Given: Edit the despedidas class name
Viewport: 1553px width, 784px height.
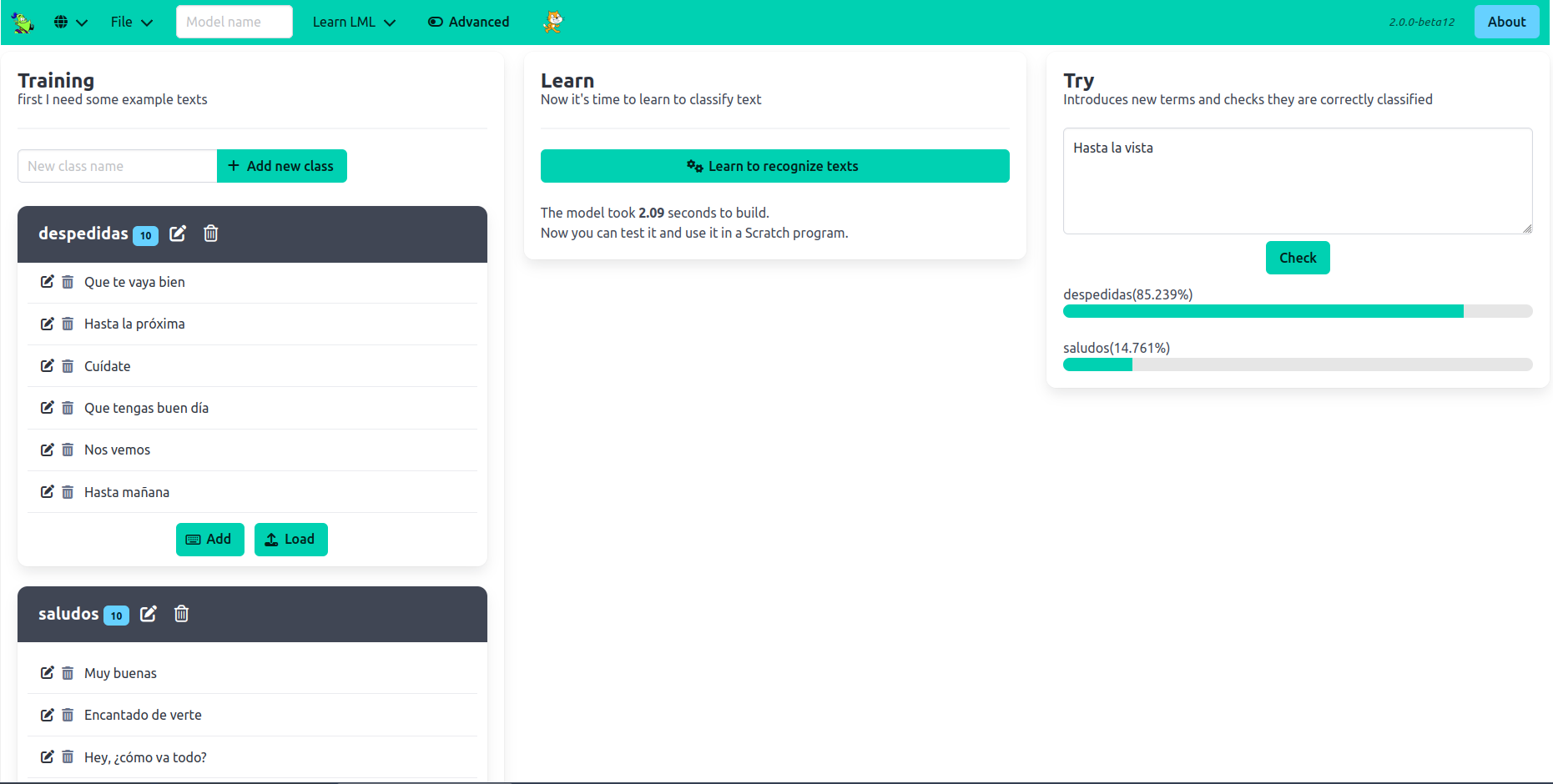Looking at the screenshot, I should (178, 234).
